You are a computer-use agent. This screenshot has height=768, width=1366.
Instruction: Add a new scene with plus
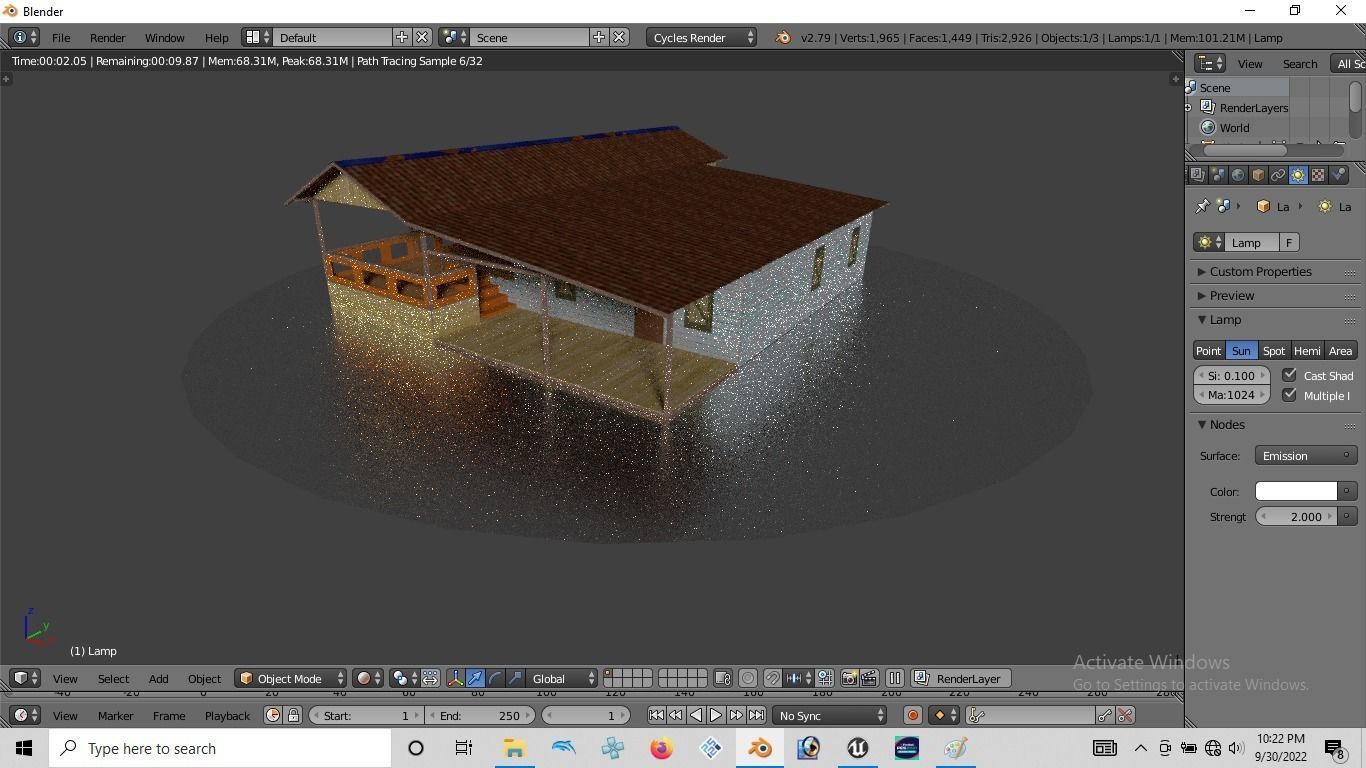coord(599,37)
